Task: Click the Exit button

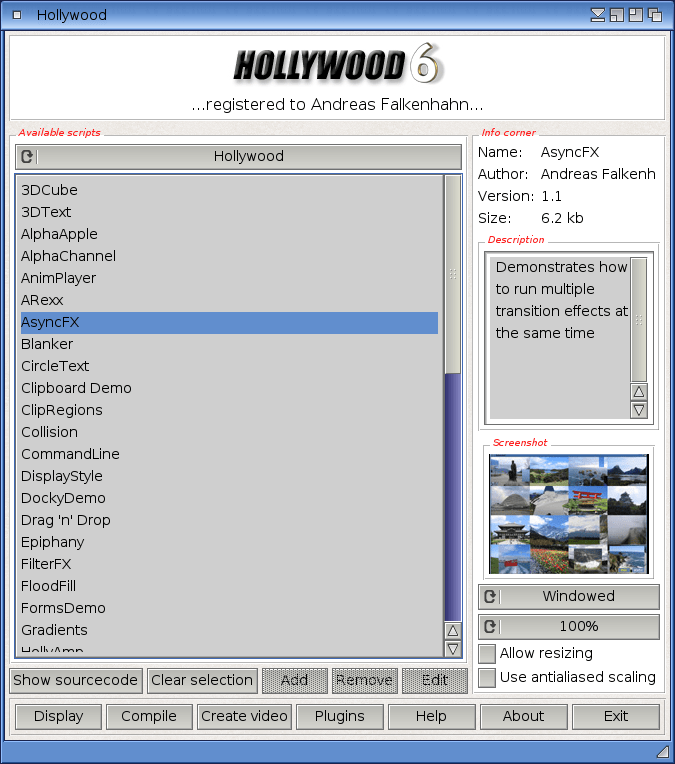Action: 616,716
